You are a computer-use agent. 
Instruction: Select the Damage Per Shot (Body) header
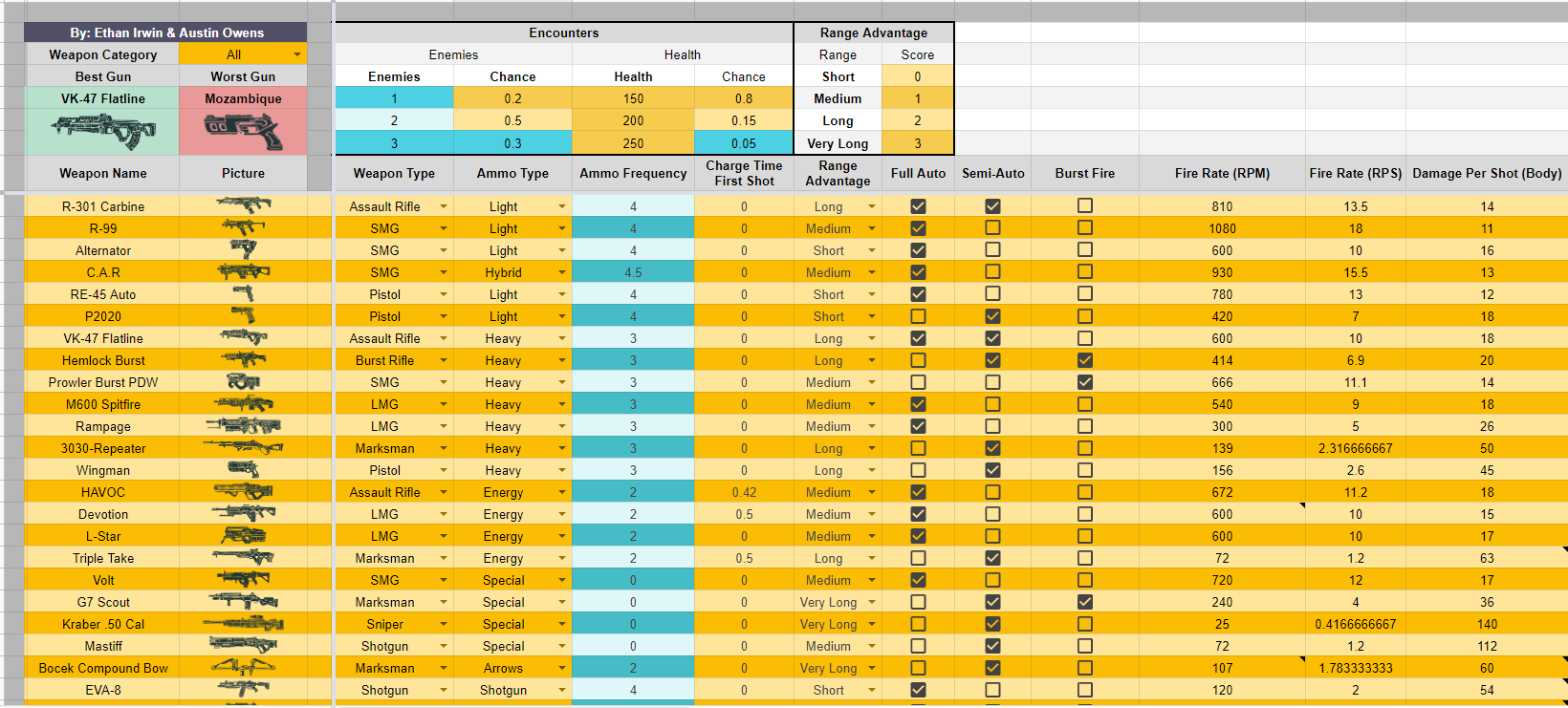pyautogui.click(x=1487, y=173)
